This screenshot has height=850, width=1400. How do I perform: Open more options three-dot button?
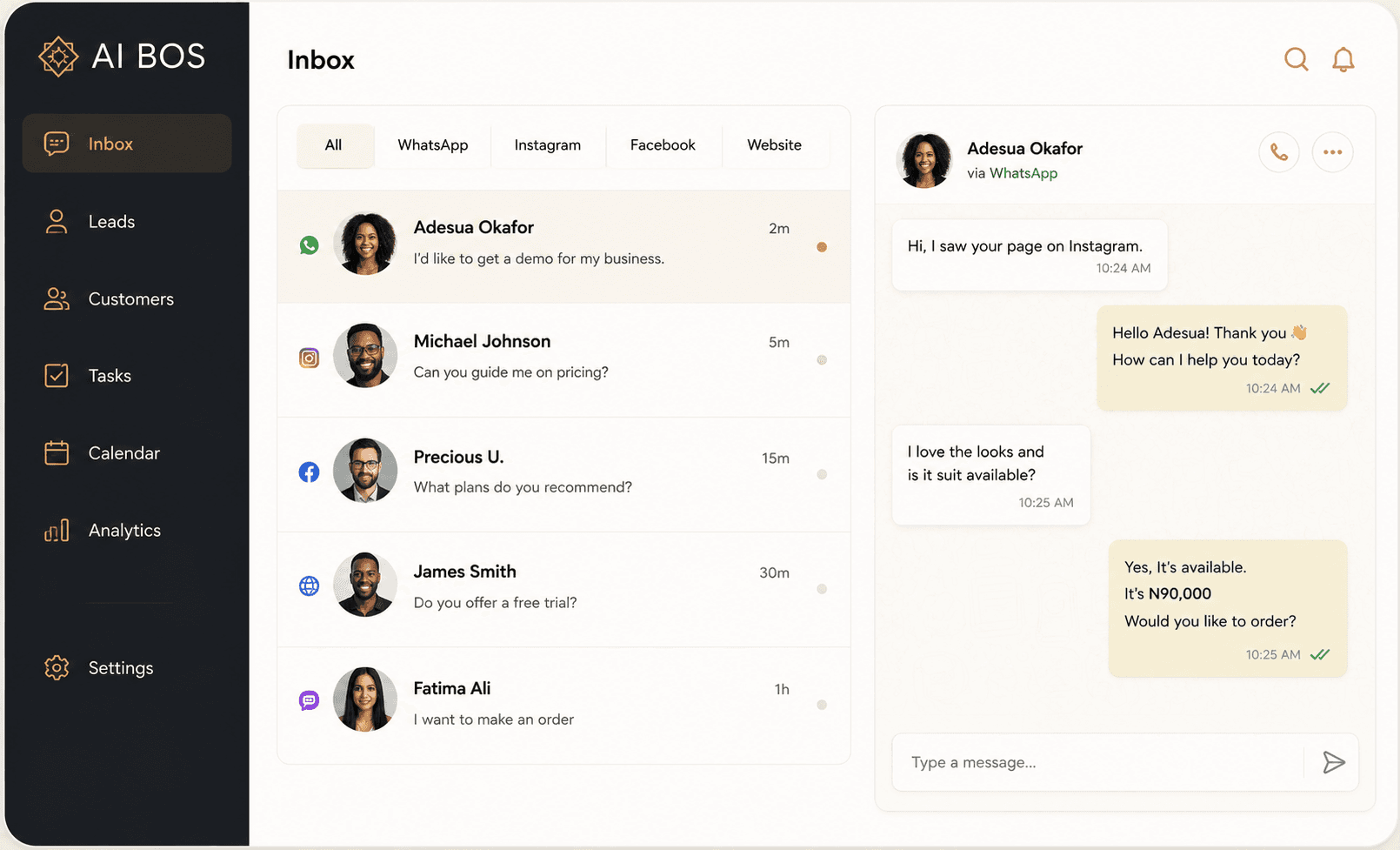pyautogui.click(x=1332, y=152)
